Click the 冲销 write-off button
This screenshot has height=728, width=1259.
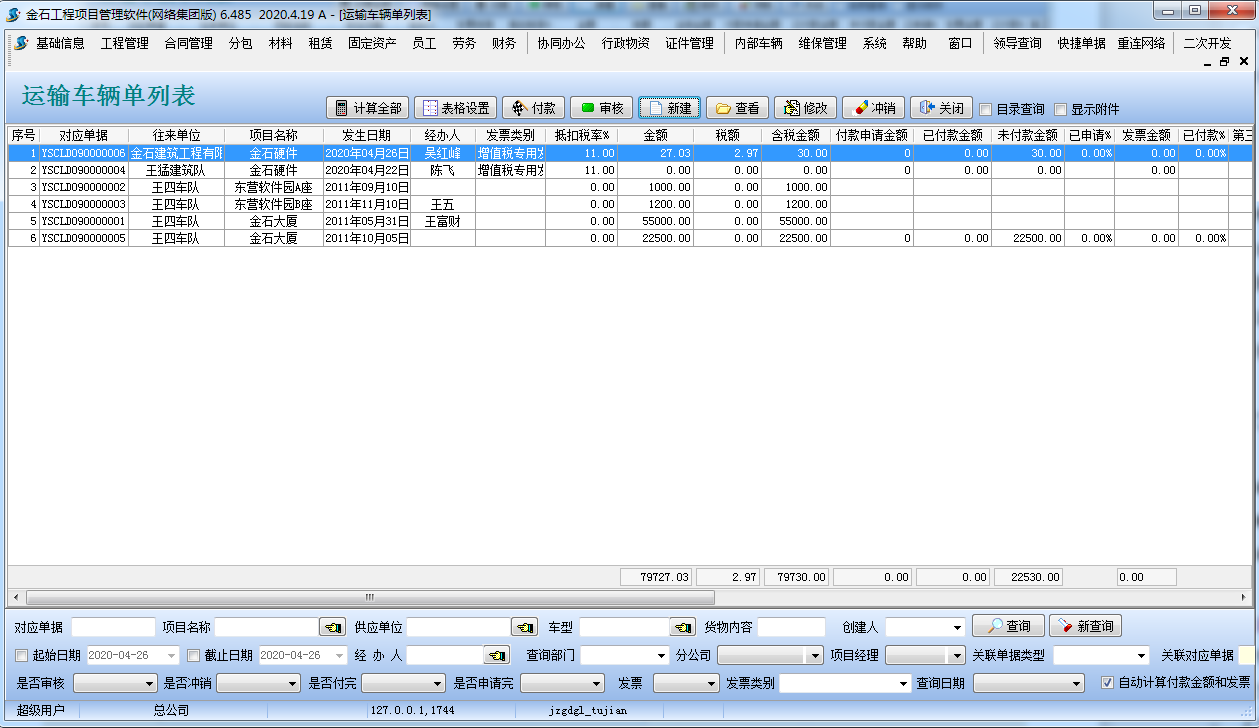click(873, 108)
